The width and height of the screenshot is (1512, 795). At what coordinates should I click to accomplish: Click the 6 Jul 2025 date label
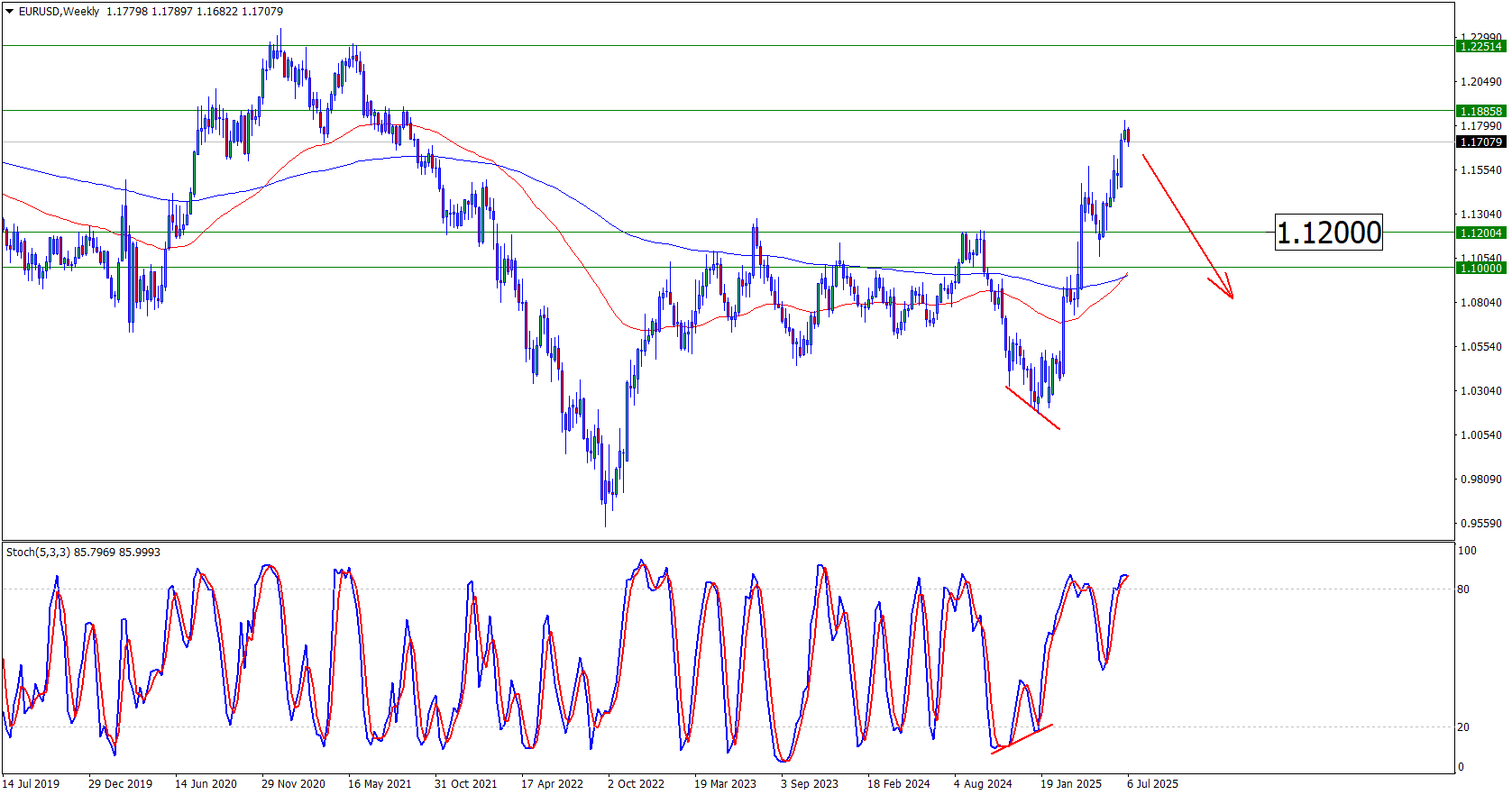tap(1152, 783)
